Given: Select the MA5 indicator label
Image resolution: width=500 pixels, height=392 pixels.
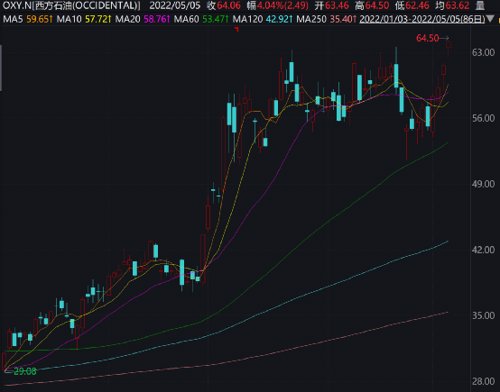Looking at the screenshot, I should [x=13, y=19].
